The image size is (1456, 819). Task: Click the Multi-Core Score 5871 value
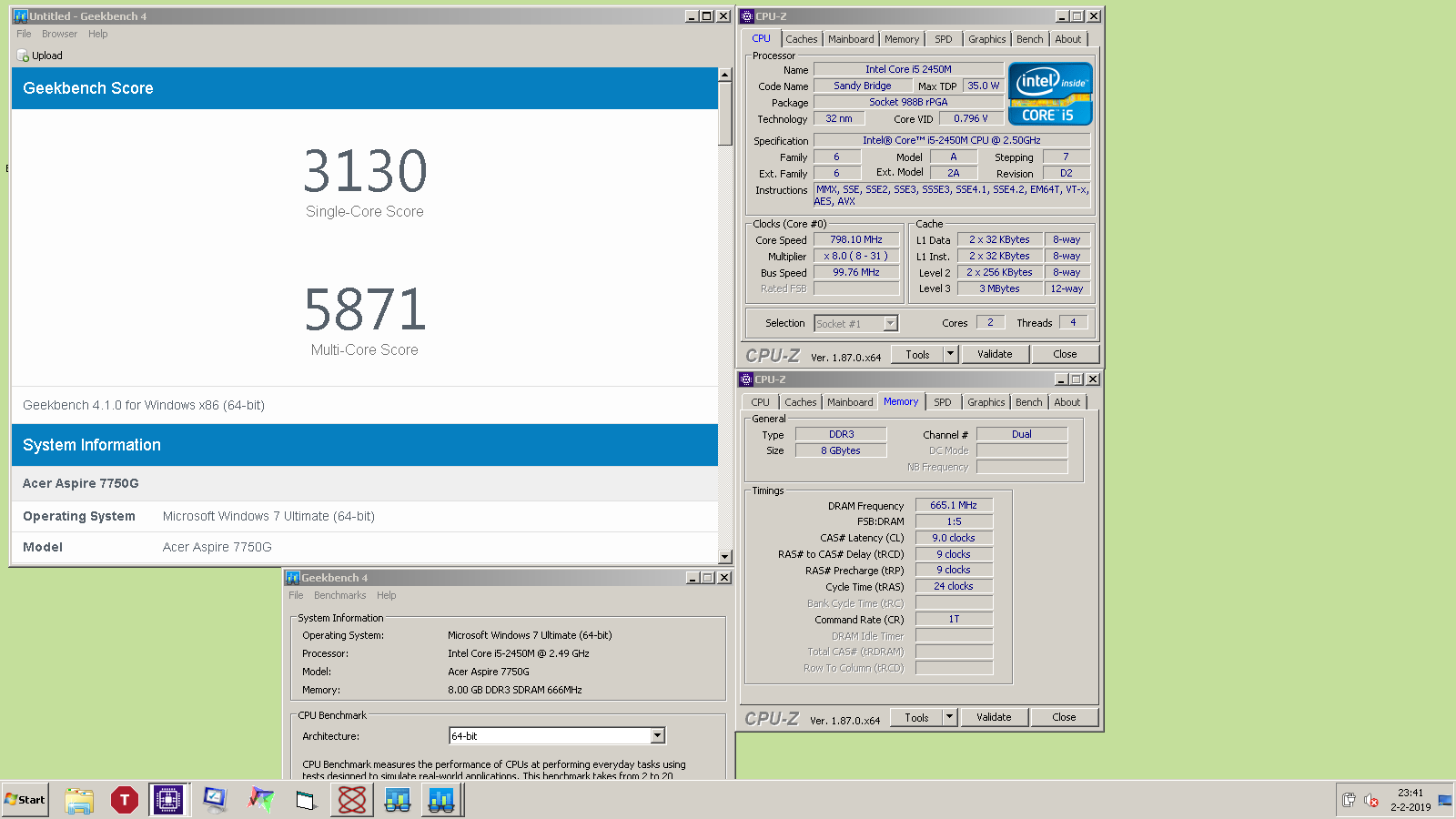[x=365, y=309]
